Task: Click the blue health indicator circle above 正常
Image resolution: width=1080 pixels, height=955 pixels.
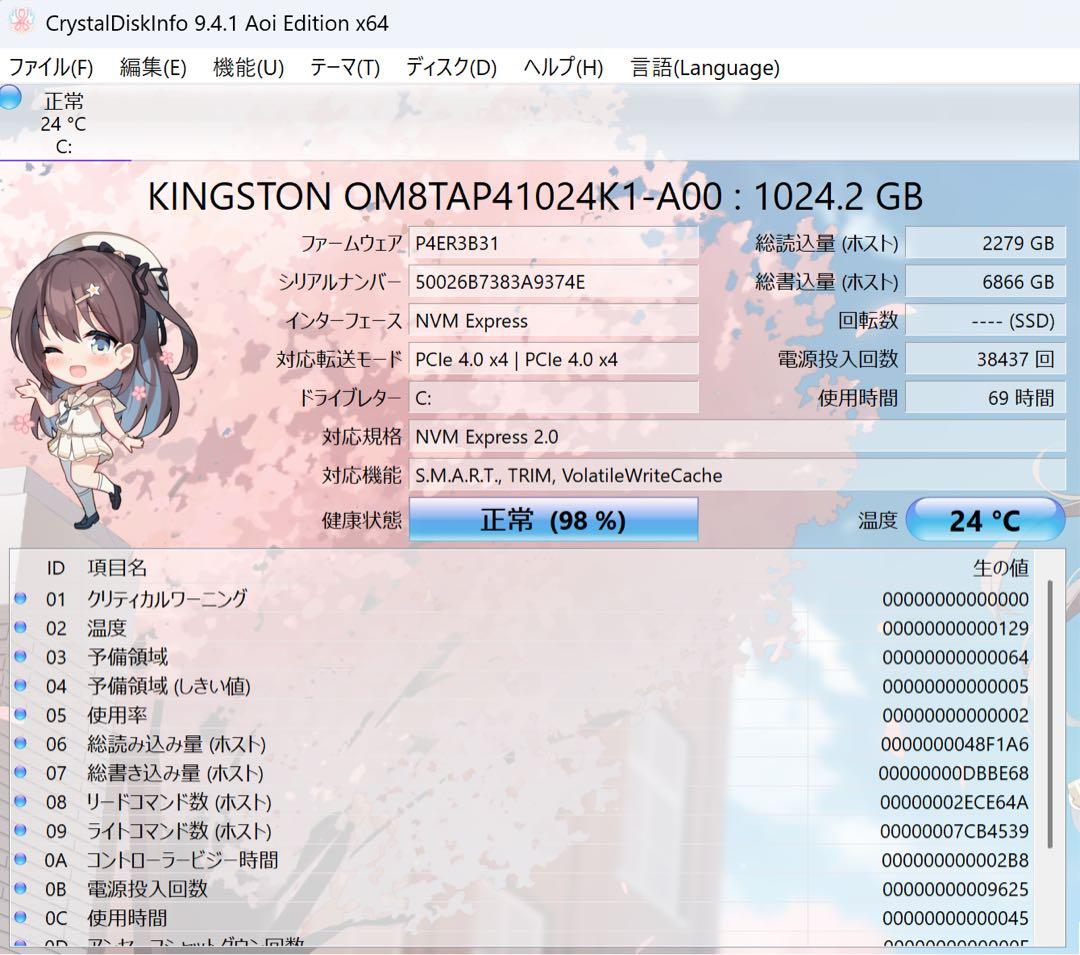Action: [10, 96]
